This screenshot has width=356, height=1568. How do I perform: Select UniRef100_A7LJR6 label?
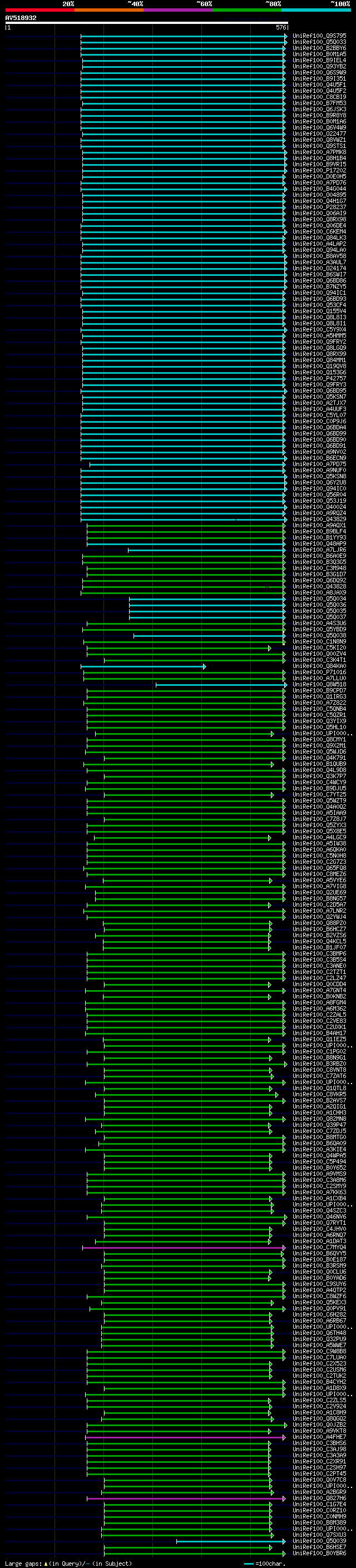pyautogui.click(x=319, y=550)
